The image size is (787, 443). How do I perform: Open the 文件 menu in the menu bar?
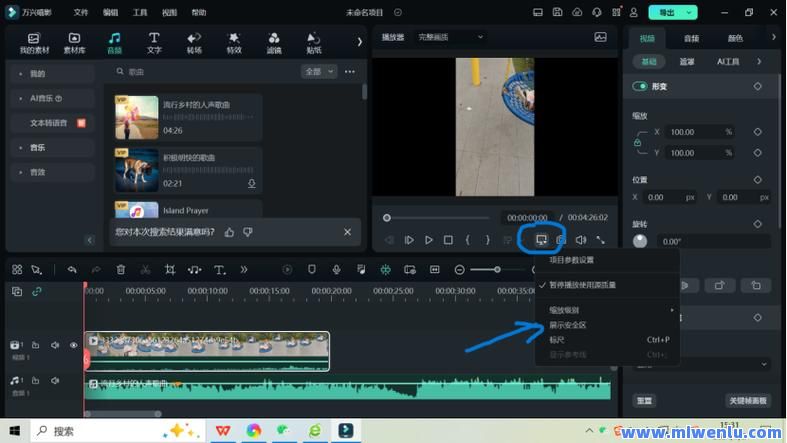click(81, 12)
